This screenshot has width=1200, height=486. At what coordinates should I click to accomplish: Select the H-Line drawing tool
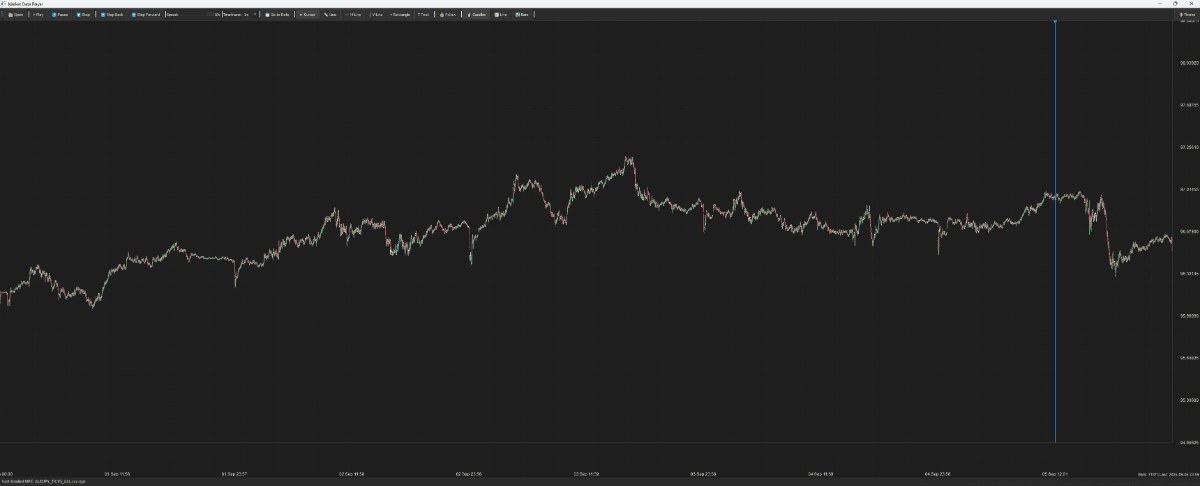[353, 15]
